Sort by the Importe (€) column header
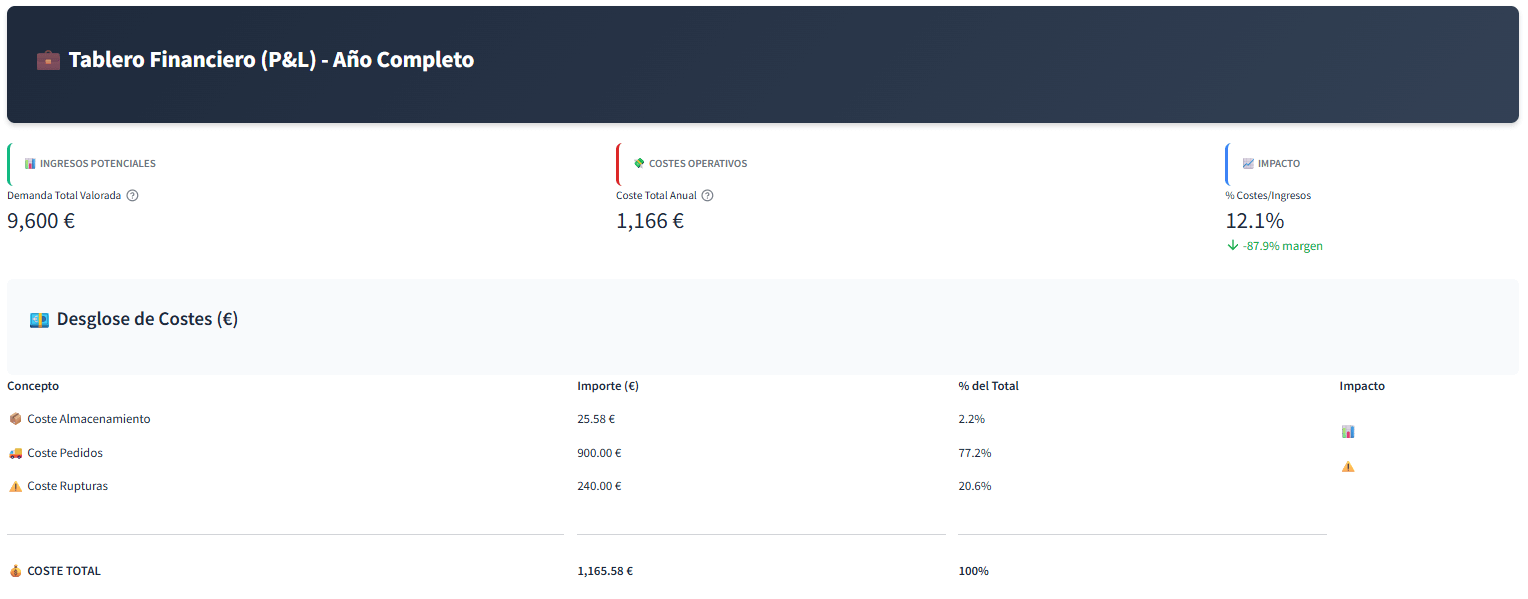1528x599 pixels. 607,385
